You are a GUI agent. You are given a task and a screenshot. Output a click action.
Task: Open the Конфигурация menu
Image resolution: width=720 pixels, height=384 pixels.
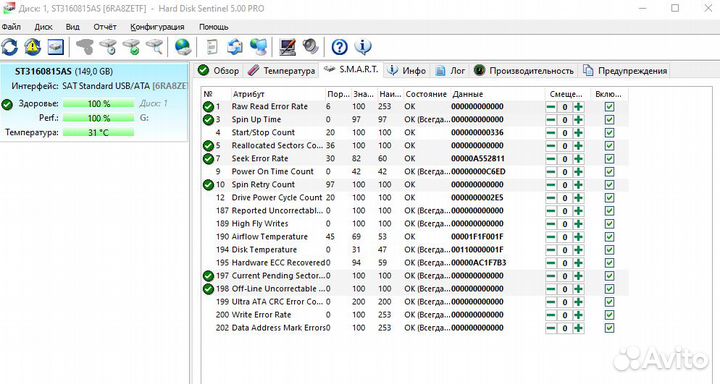tap(157, 27)
